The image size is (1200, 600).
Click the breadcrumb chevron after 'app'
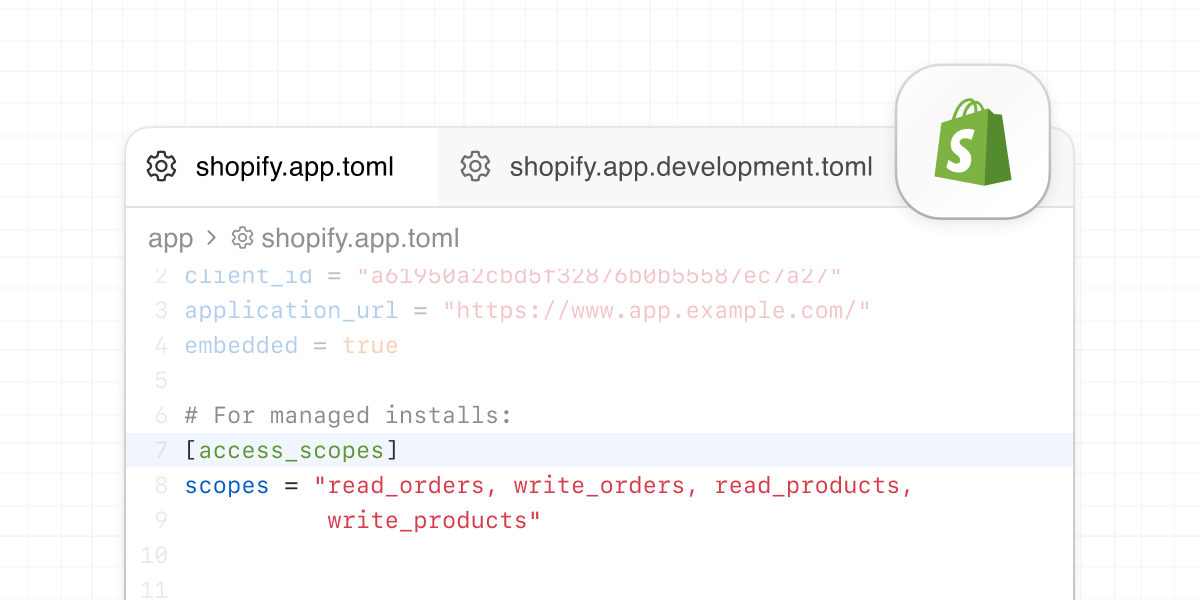(x=211, y=238)
